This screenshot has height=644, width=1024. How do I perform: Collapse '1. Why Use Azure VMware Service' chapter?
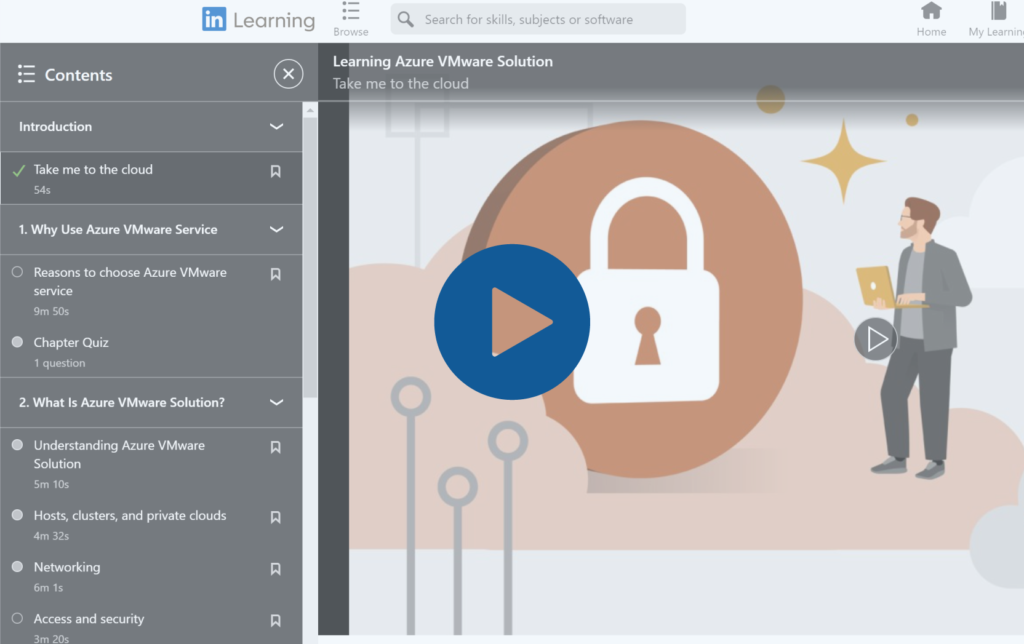pyautogui.click(x=276, y=229)
